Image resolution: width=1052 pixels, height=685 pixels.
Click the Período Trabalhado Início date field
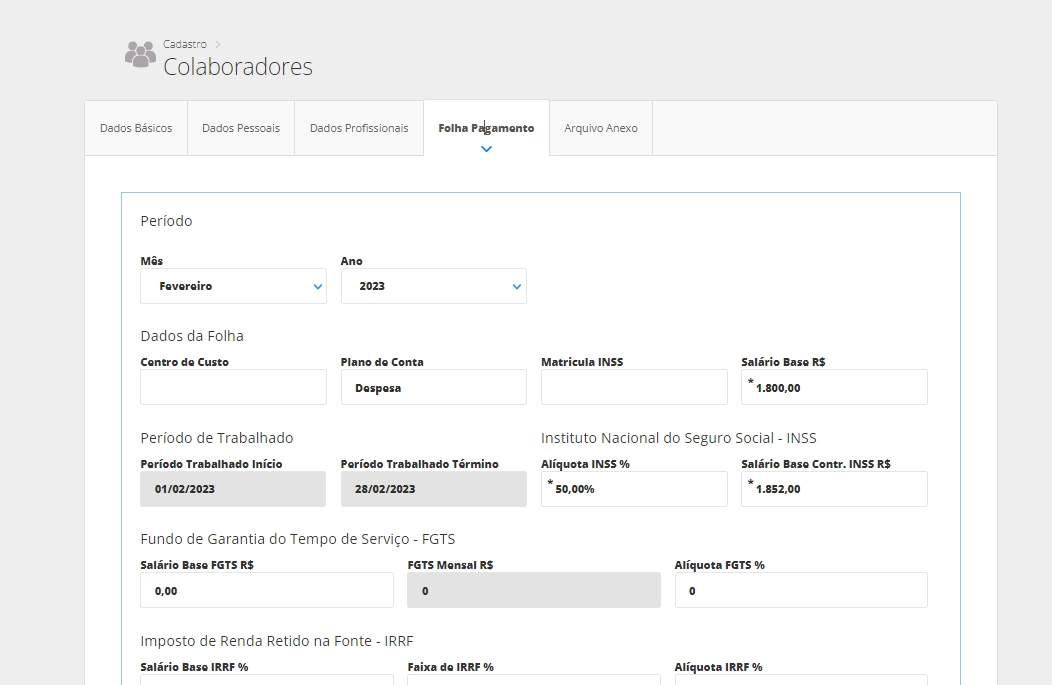[233, 489]
